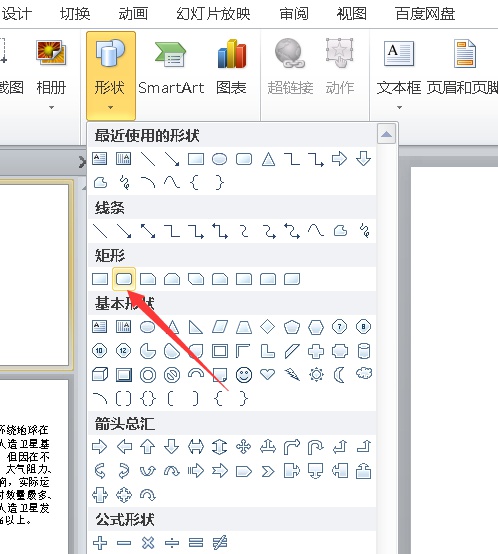Open the text box (文本框) dropdown
This screenshot has height=554, width=498.
tap(399, 74)
